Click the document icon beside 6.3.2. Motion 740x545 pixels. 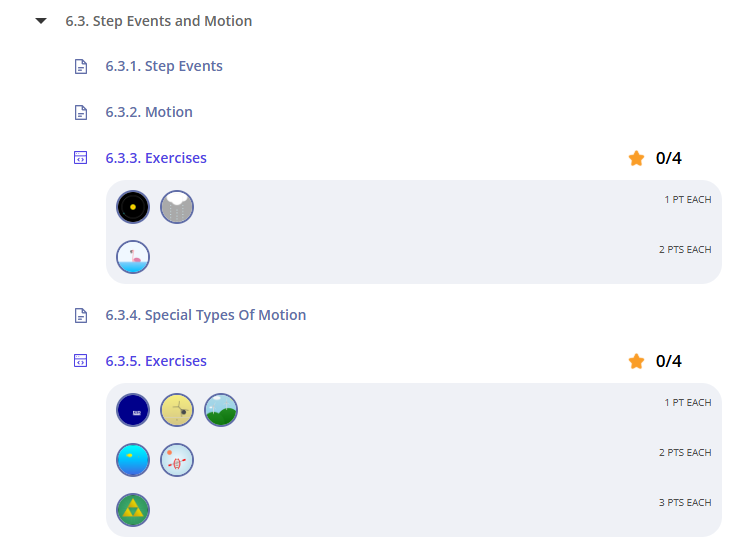(82, 112)
